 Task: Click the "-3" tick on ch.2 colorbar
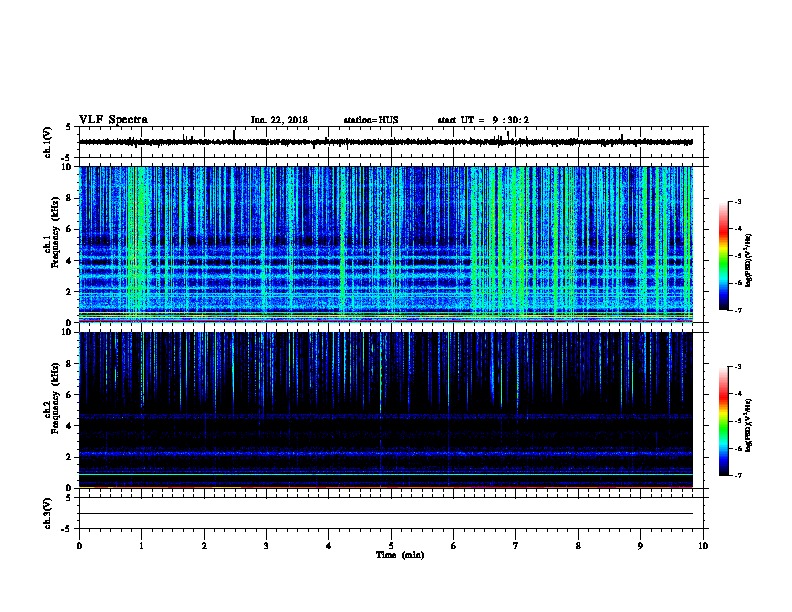(x=737, y=367)
